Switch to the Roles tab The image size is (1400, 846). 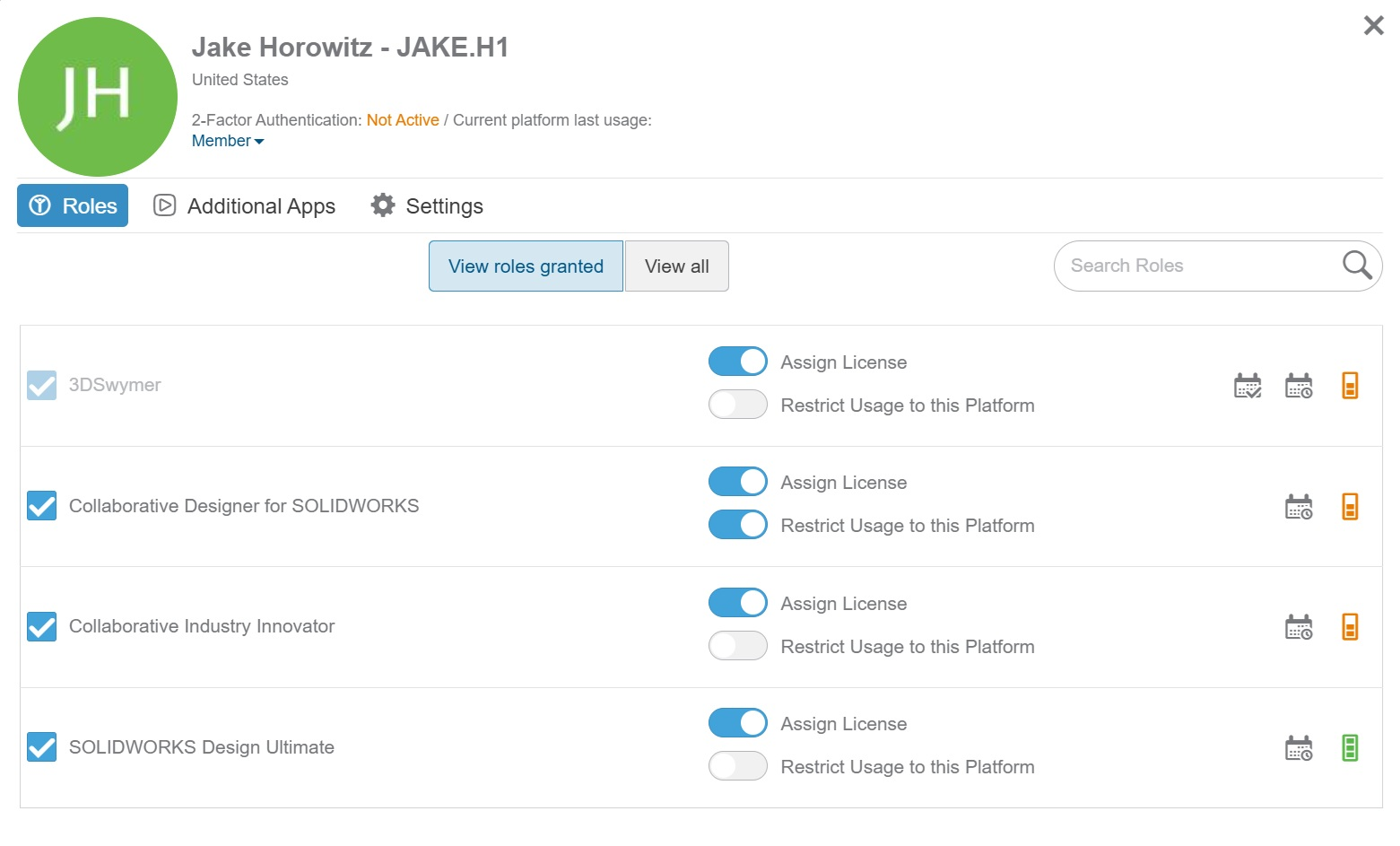click(x=73, y=205)
